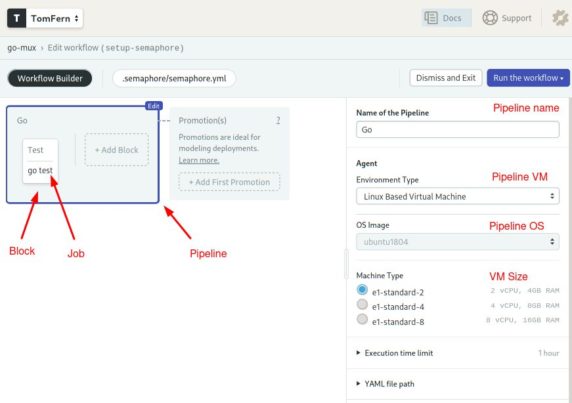Select the e1-standard-8 machine type

click(x=362, y=319)
